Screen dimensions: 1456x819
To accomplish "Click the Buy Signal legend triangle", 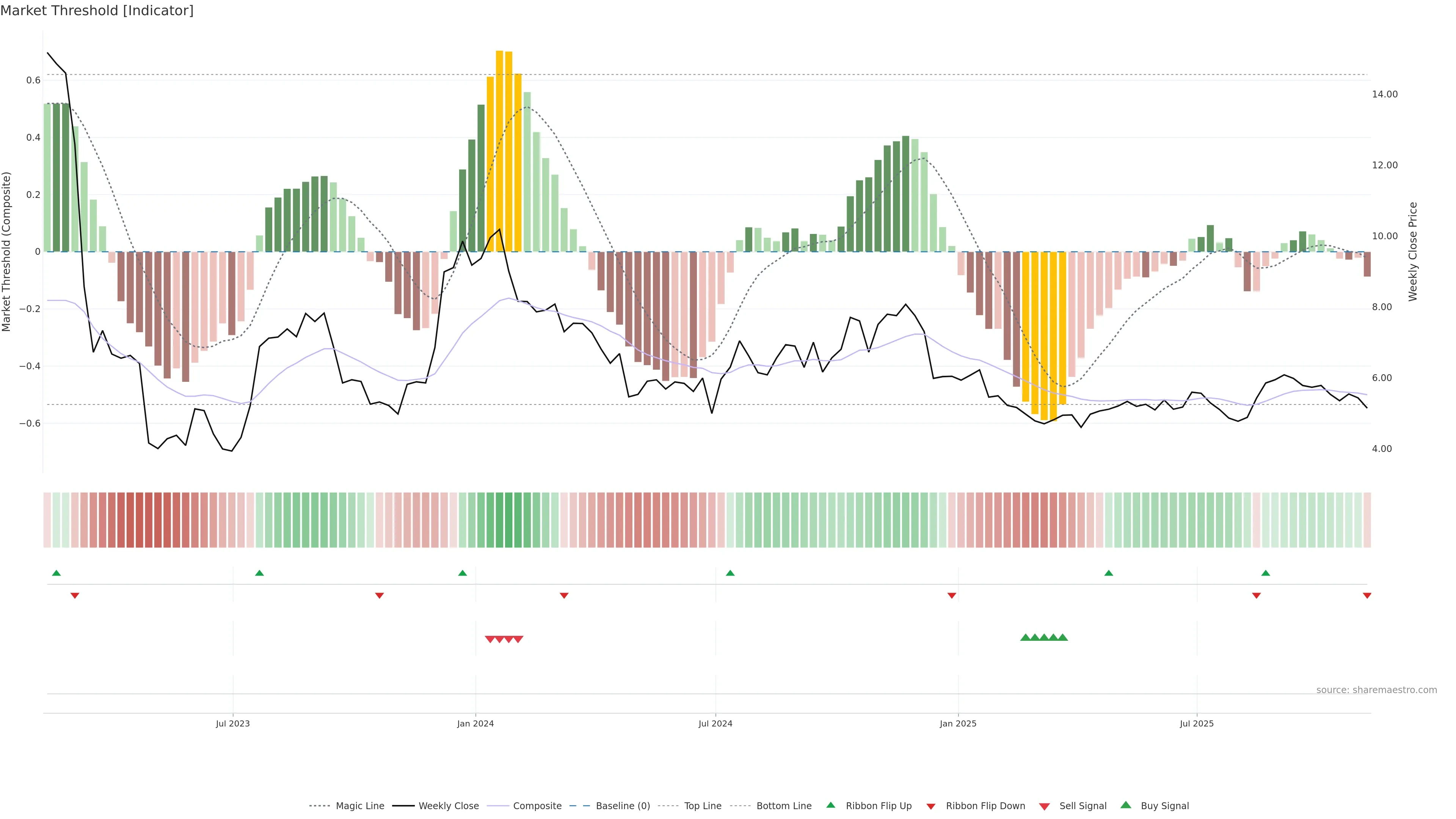I will point(1126,805).
